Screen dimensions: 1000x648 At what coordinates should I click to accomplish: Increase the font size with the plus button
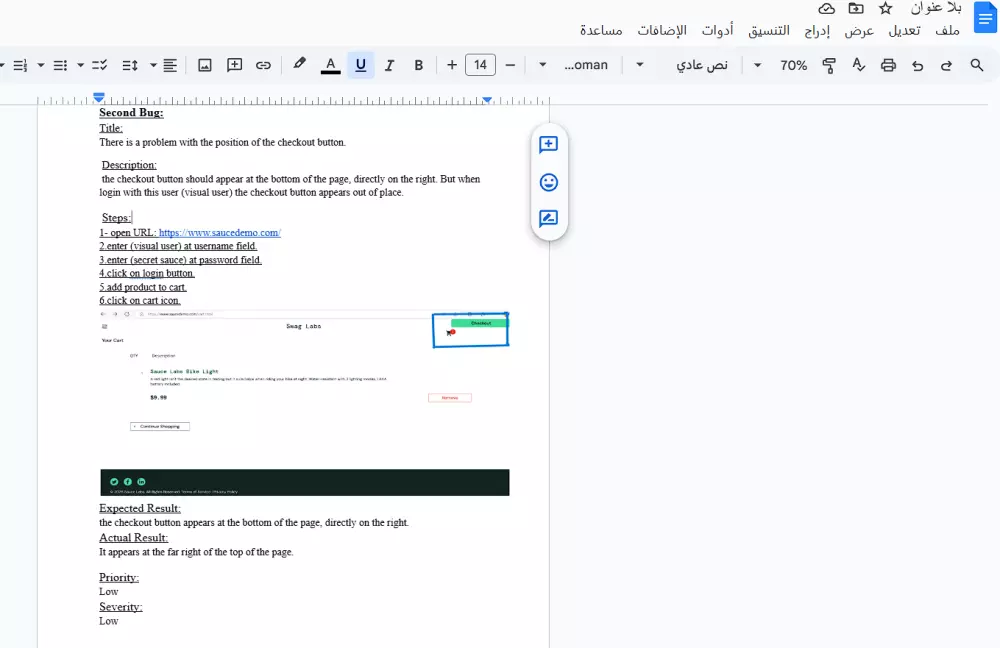coord(451,64)
